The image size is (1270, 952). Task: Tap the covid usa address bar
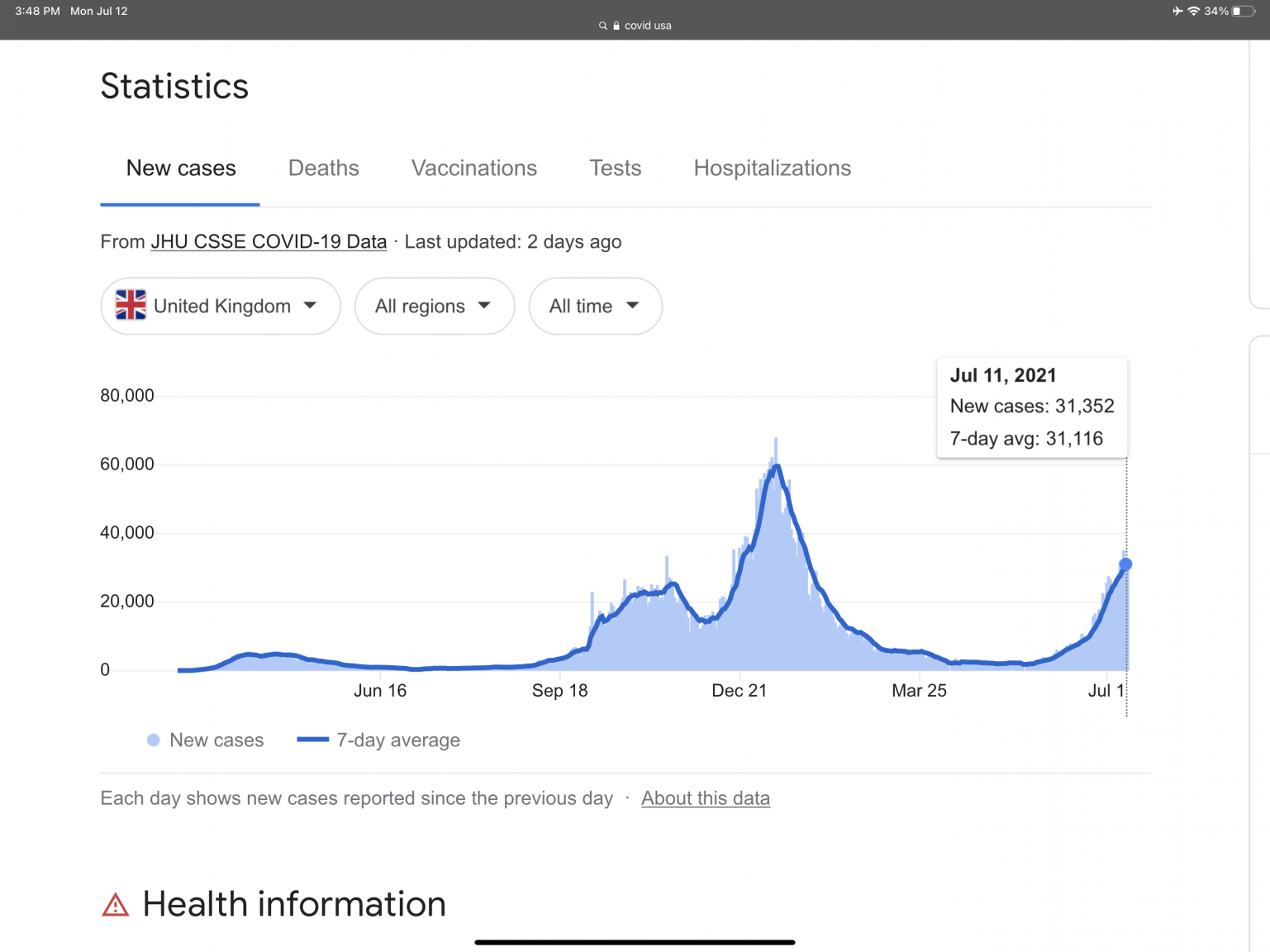tap(648, 26)
